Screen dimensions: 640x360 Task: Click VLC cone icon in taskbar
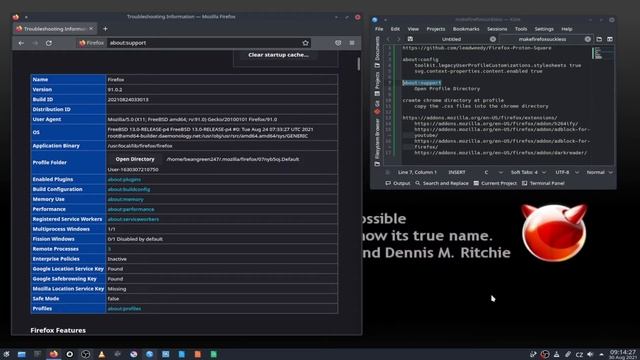[102, 354]
